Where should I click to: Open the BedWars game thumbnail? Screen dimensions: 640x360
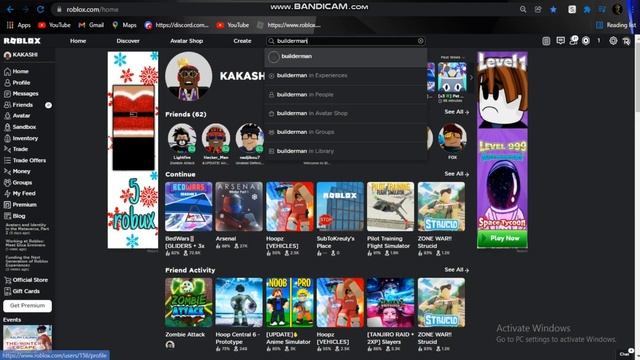[189, 207]
